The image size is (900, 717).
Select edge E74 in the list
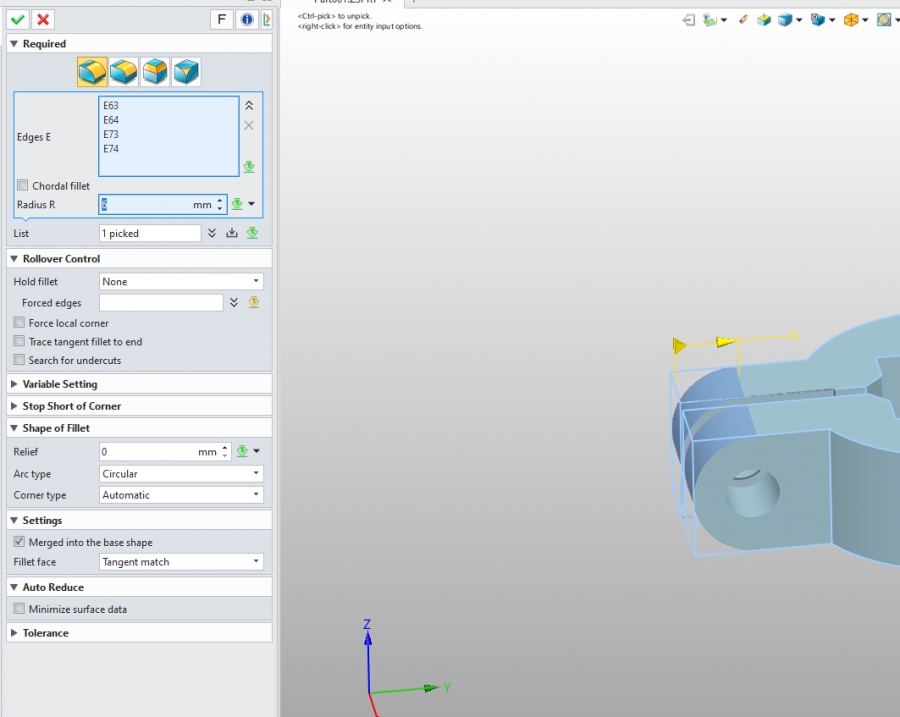click(x=111, y=149)
